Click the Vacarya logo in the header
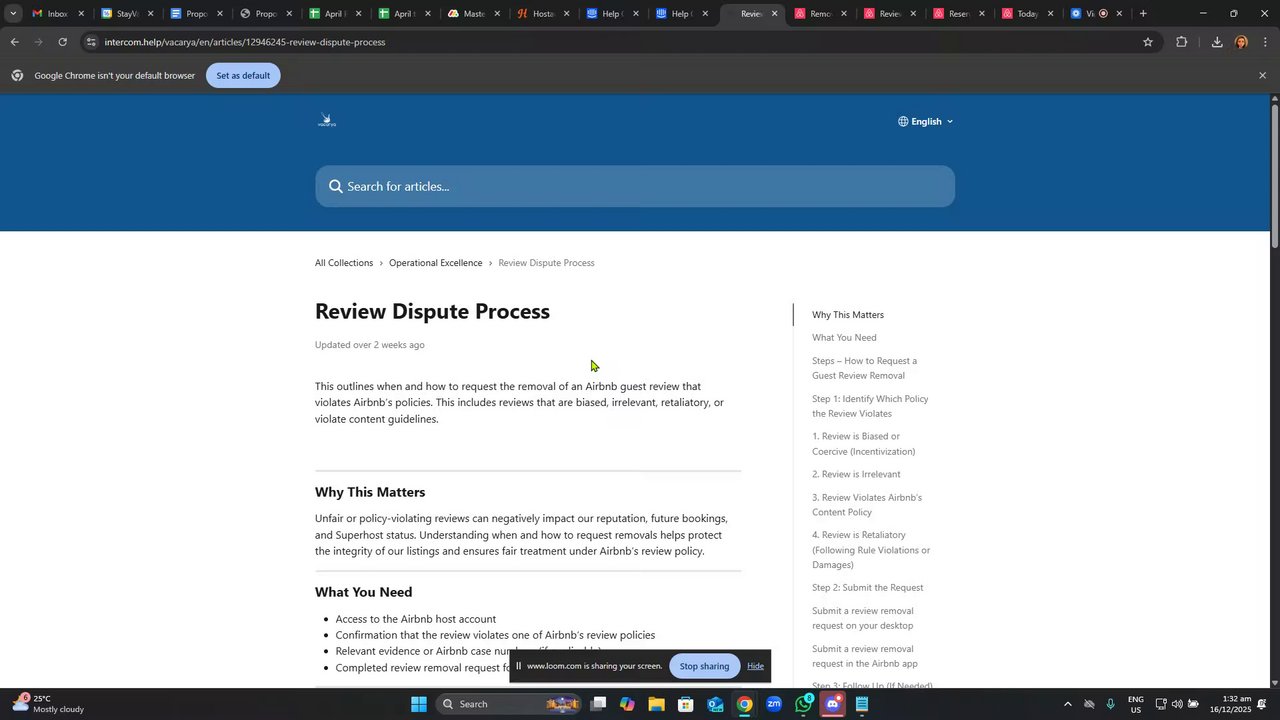This screenshot has width=1280, height=720. tap(327, 121)
